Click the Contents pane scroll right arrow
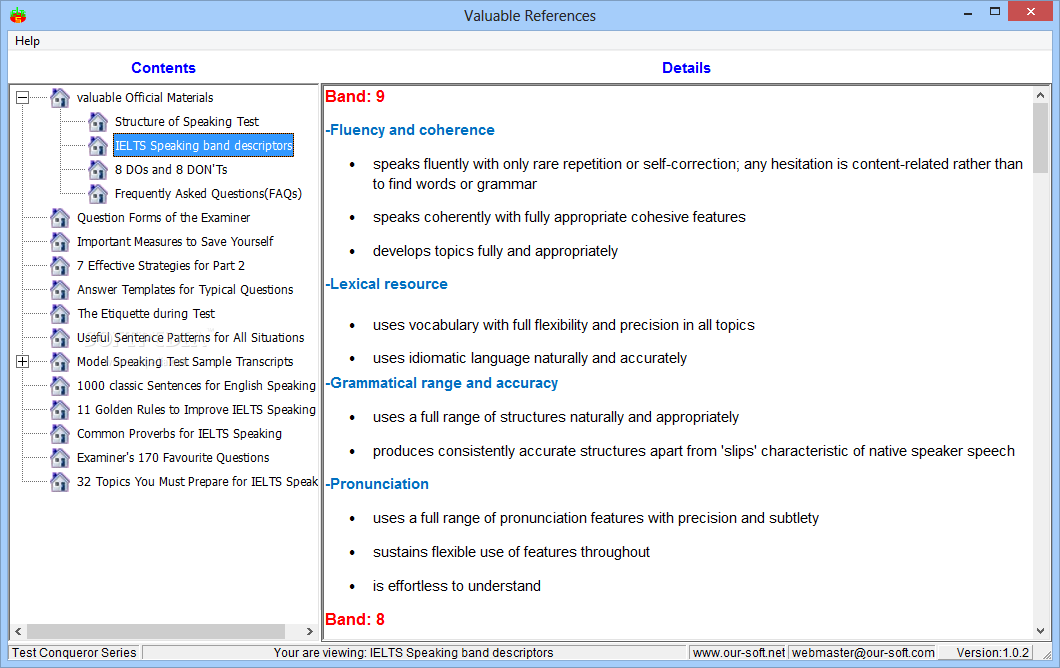1060x668 pixels. [x=310, y=631]
